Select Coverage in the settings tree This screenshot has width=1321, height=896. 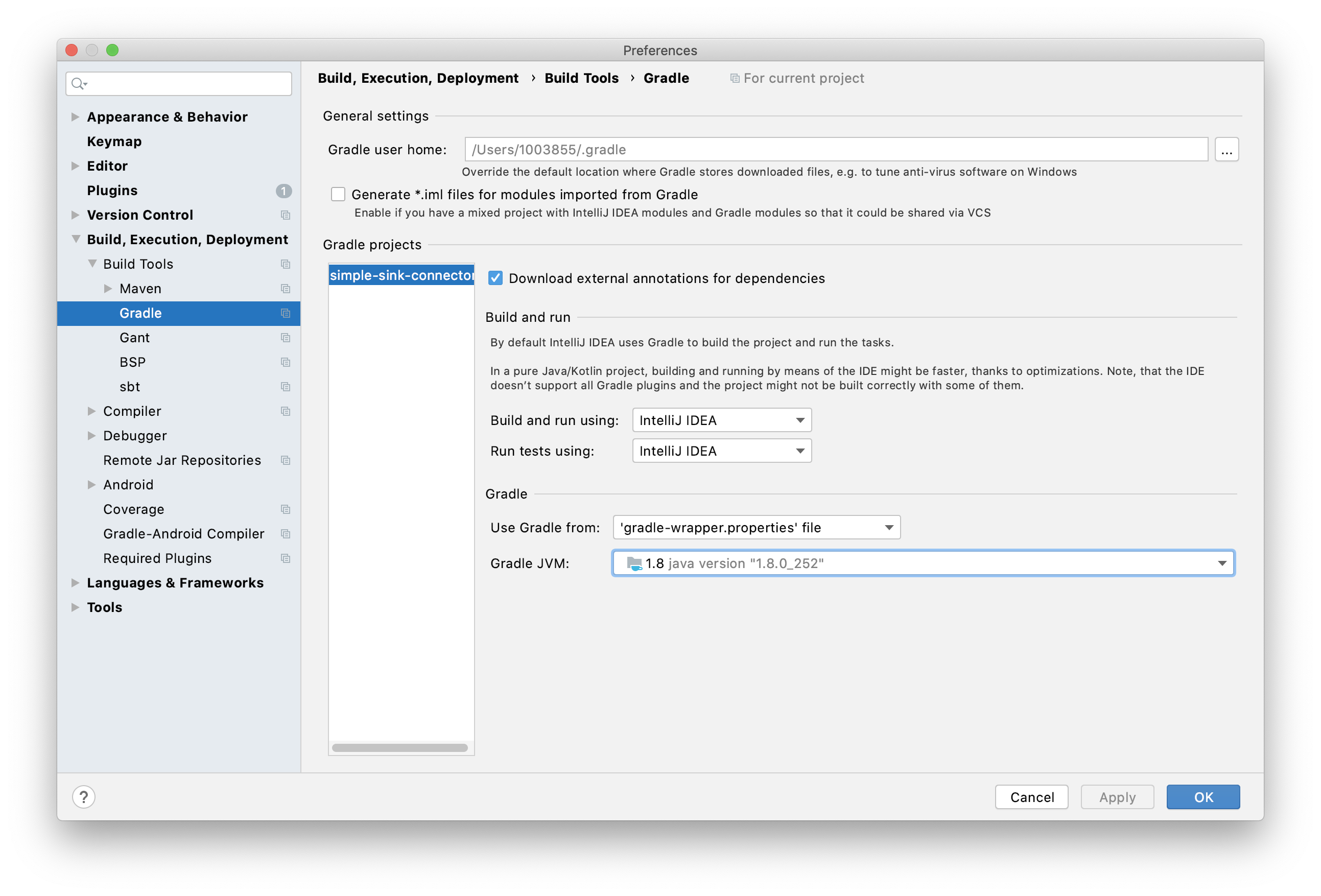(x=133, y=509)
